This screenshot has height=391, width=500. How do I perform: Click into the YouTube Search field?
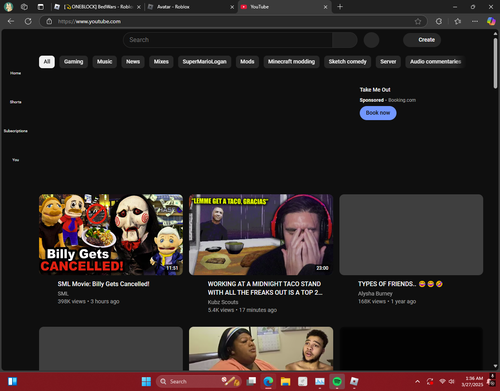point(228,40)
